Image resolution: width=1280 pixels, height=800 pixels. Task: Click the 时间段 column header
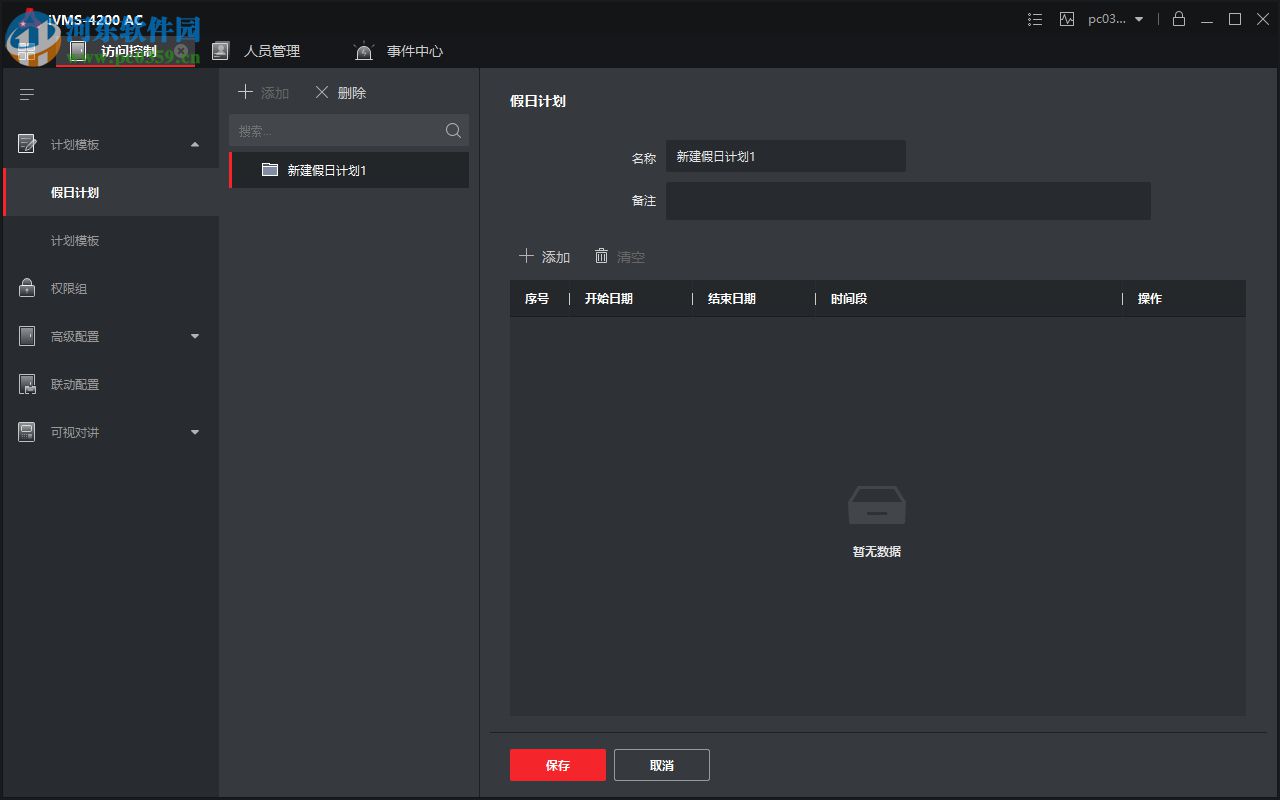(x=849, y=298)
